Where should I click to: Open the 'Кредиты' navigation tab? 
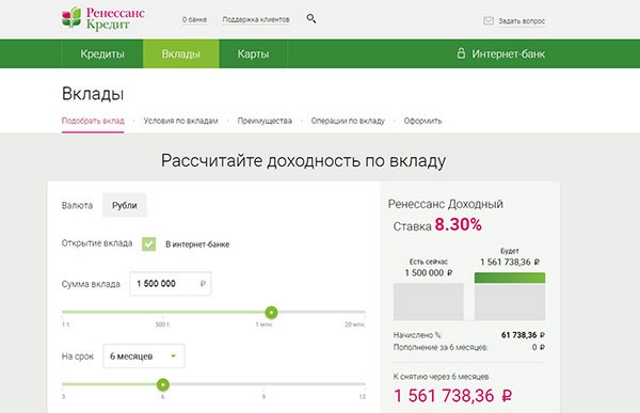click(x=102, y=54)
